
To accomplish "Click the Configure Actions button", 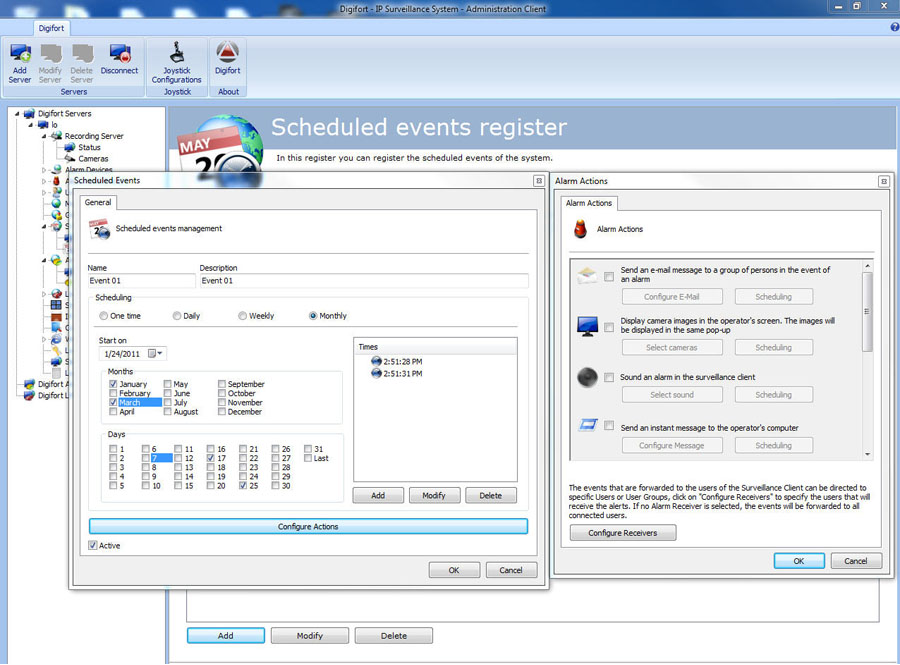I will (x=308, y=526).
